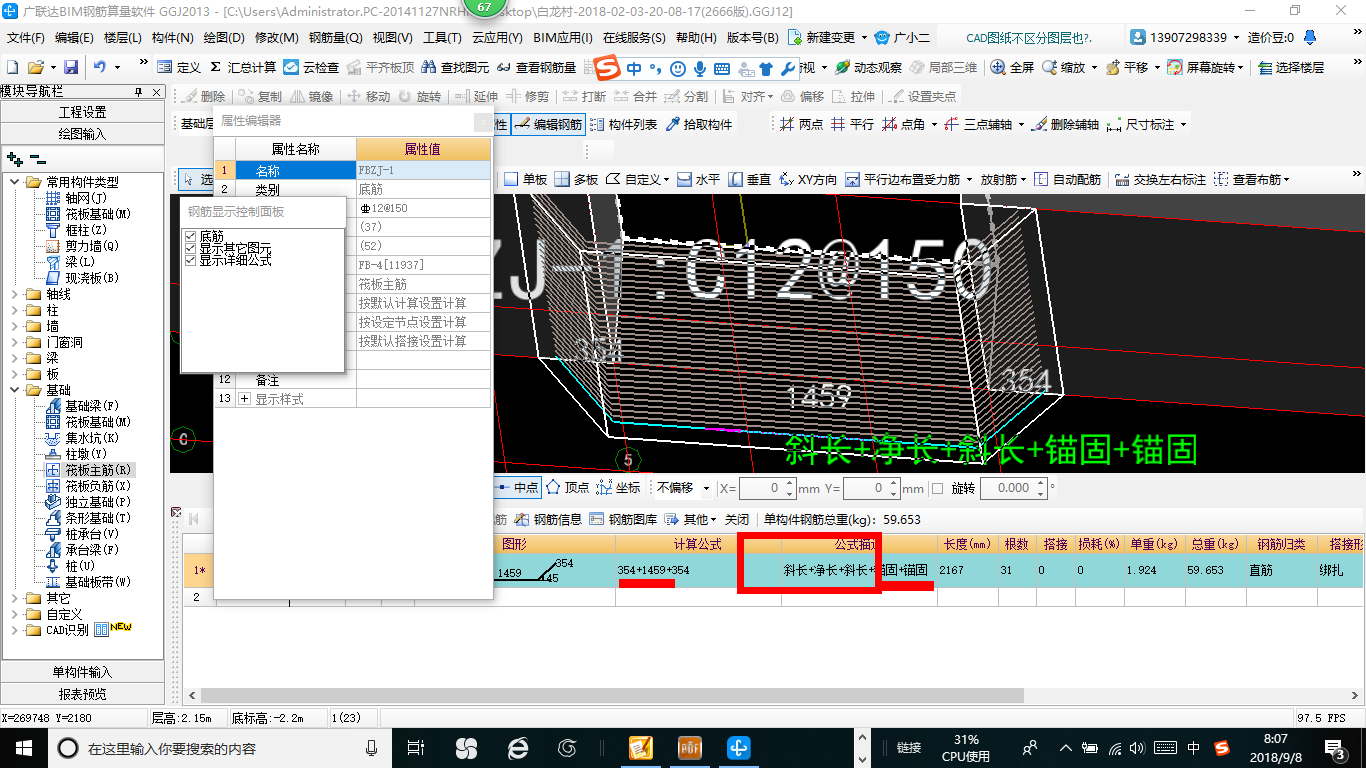Screen dimensions: 1366x768
Task: Open 工具(T) menu
Action: (443, 38)
